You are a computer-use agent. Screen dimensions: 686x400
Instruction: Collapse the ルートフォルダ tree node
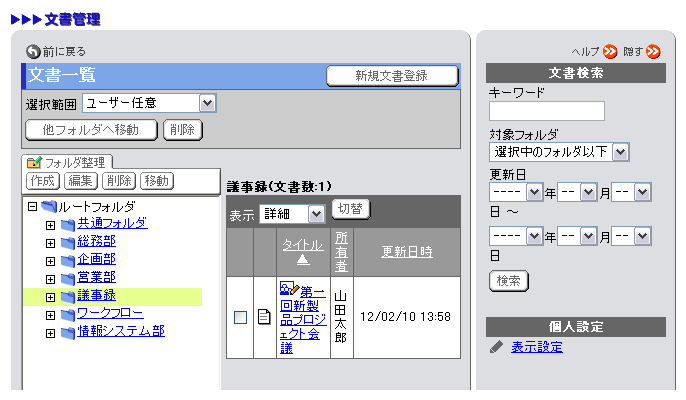tap(32, 206)
